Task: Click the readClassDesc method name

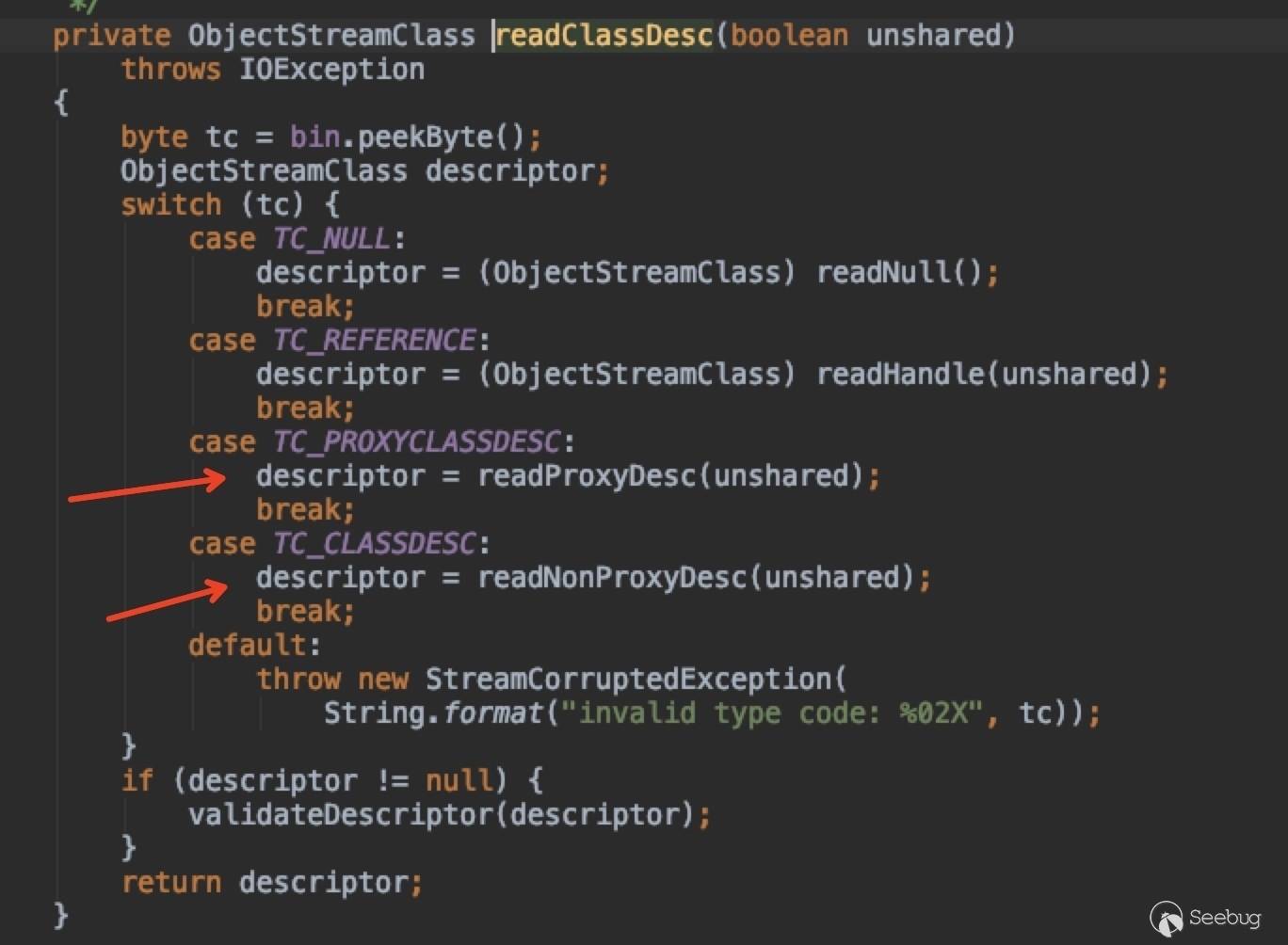Action: (x=604, y=36)
